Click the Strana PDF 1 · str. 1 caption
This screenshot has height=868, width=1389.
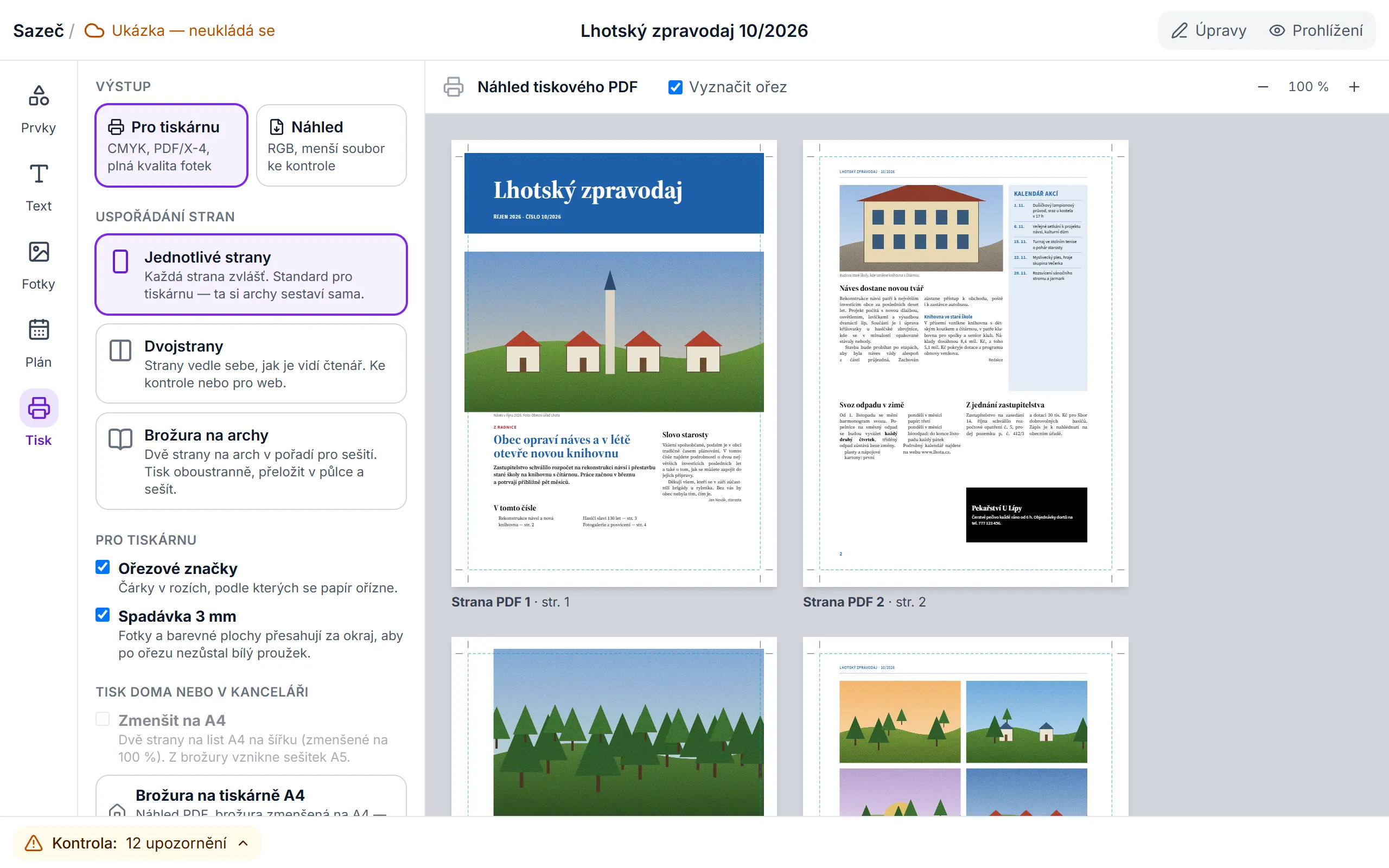pos(510,602)
